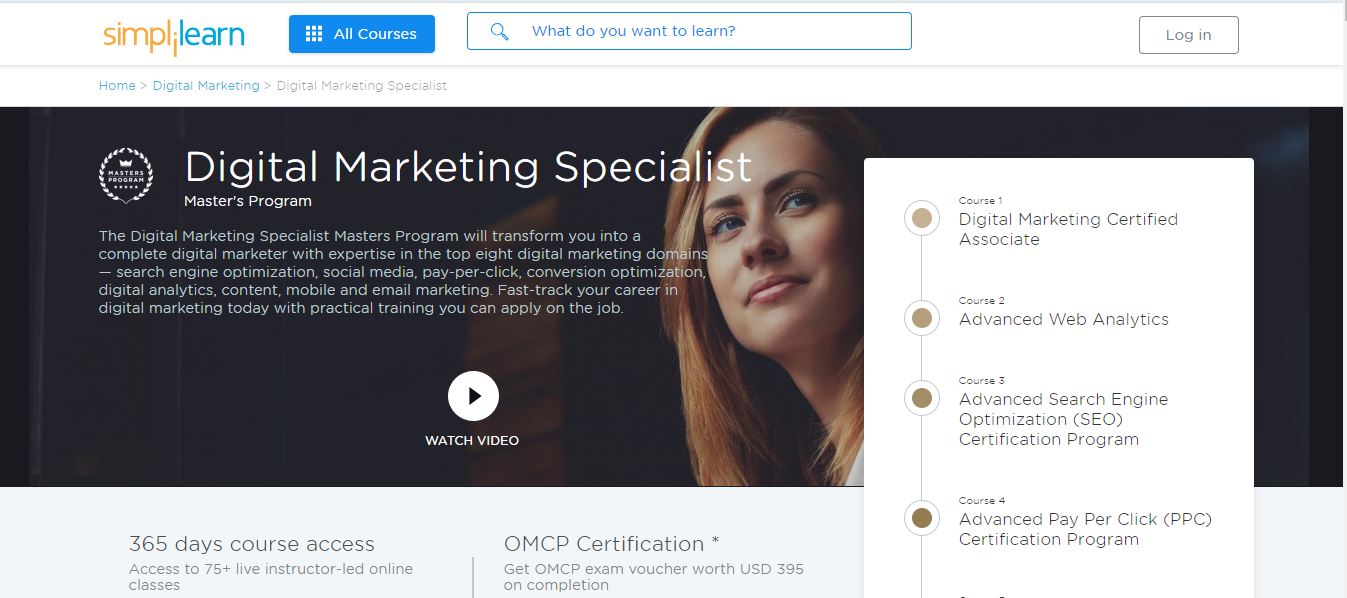Screen dimensions: 1347x598
Task: Select the Advanced Search Engine Optimization course
Action: pos(1063,419)
